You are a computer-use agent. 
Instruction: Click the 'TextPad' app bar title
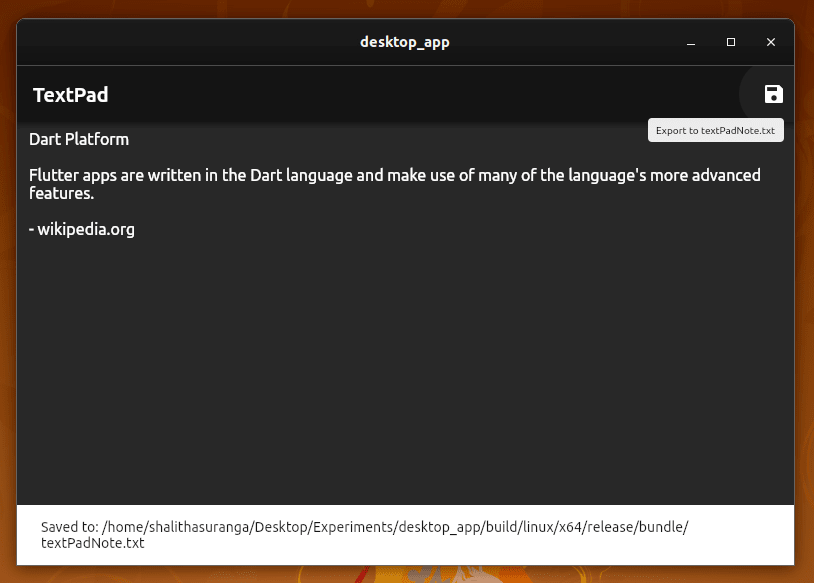tap(71, 95)
